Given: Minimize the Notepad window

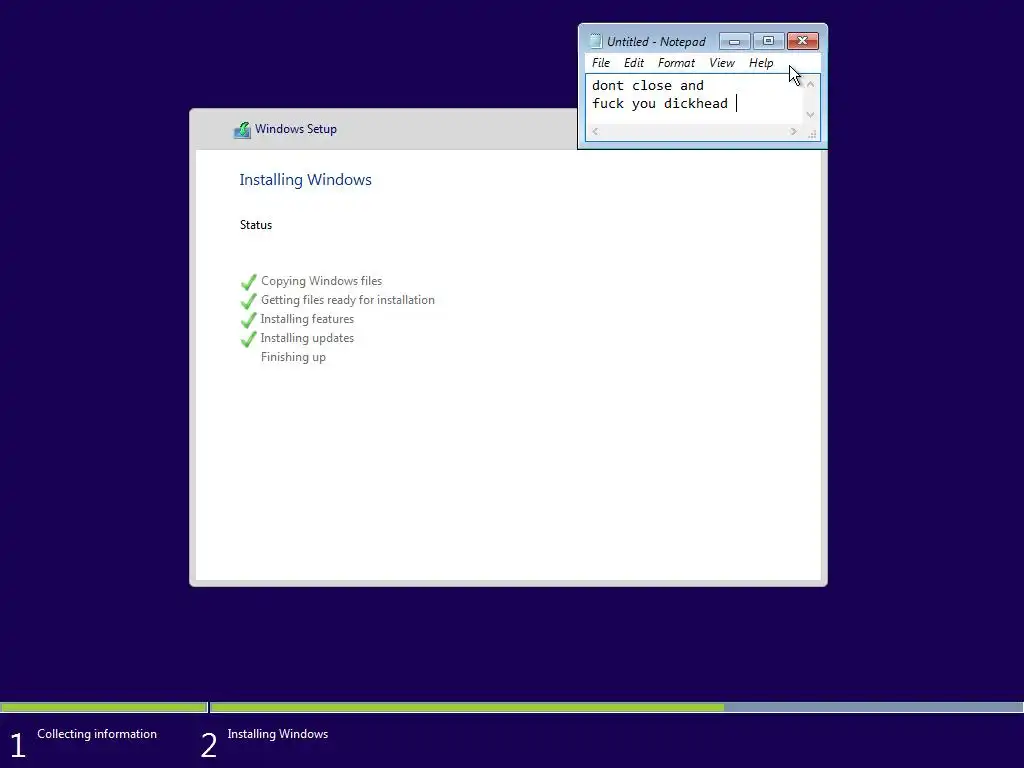Looking at the screenshot, I should pyautogui.click(x=735, y=41).
